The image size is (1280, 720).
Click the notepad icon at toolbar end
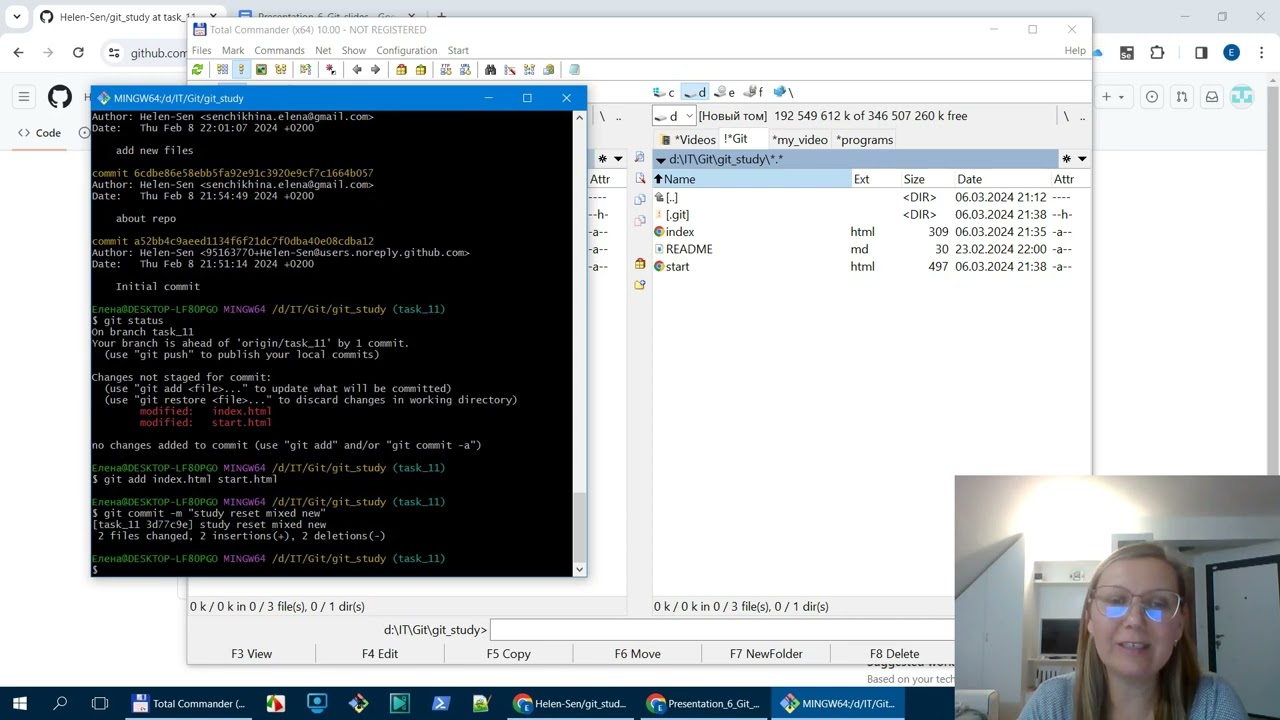574,70
